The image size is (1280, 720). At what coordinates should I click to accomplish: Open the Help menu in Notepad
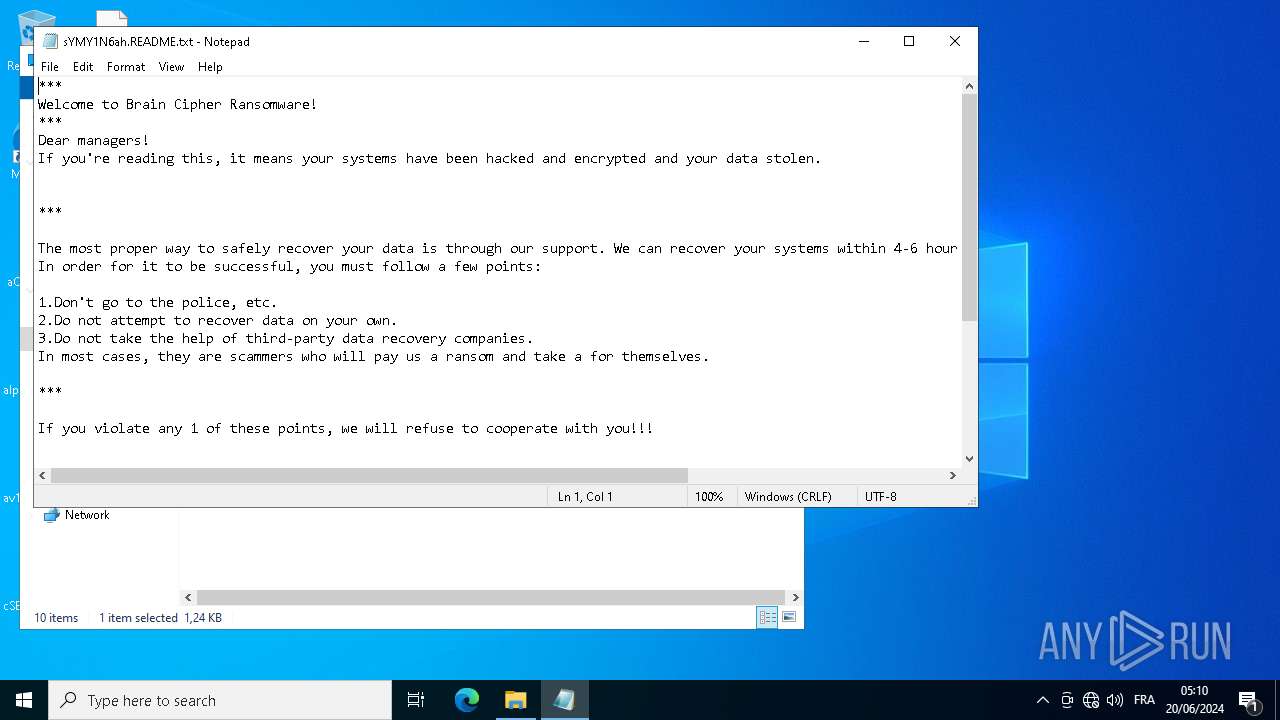click(x=210, y=67)
